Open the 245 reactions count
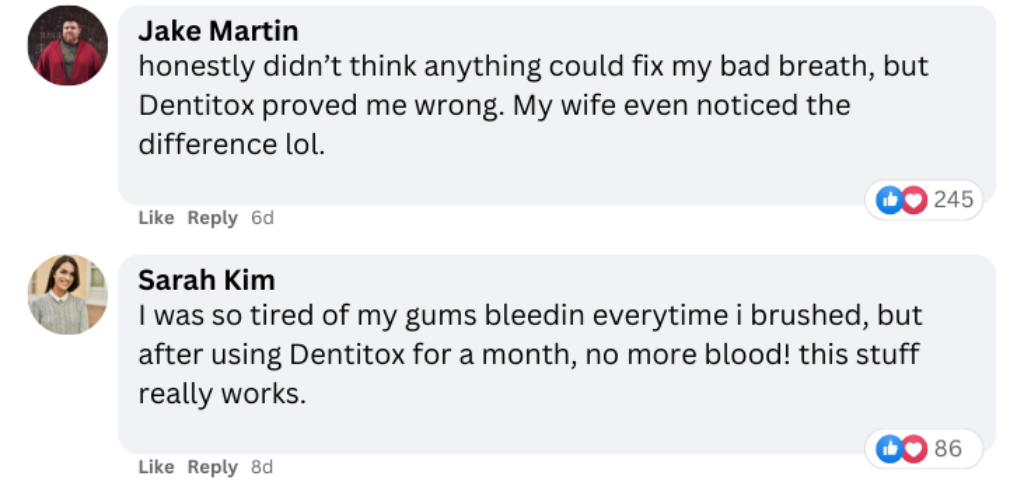Image resolution: width=1024 pixels, height=490 pixels. pos(953,199)
